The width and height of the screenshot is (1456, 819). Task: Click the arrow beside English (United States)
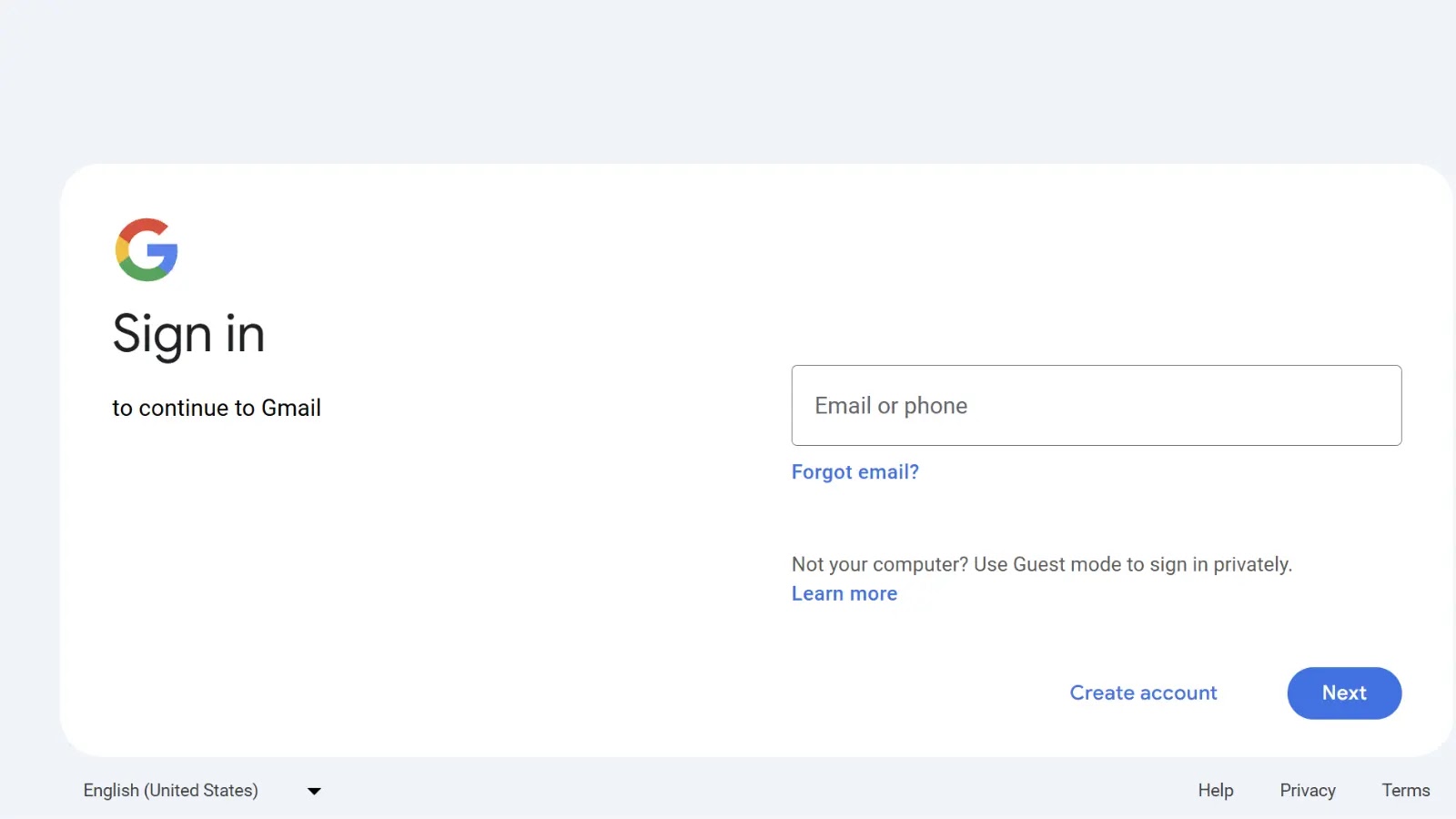[x=313, y=790]
